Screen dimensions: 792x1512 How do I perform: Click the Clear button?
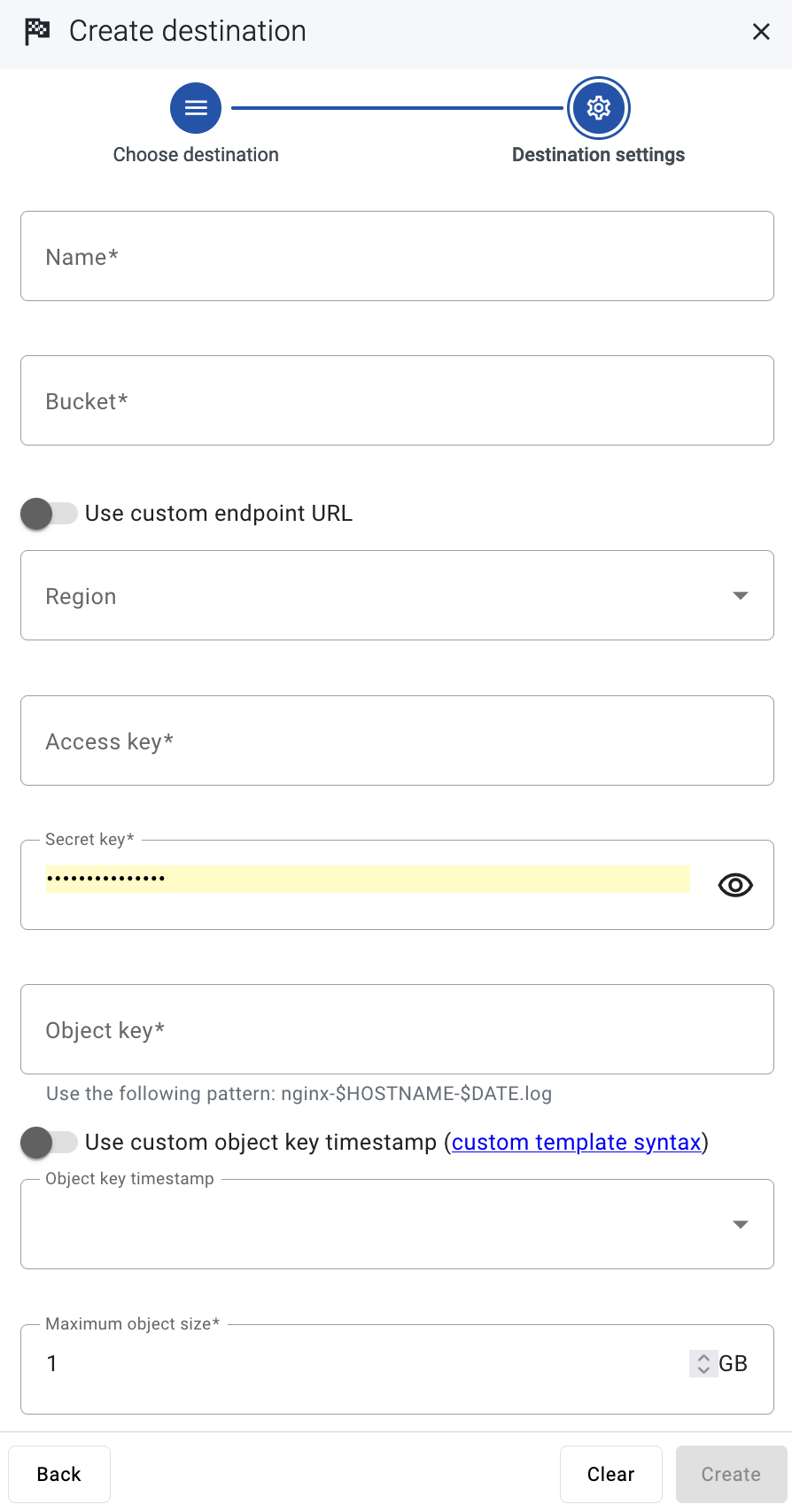click(x=611, y=1474)
